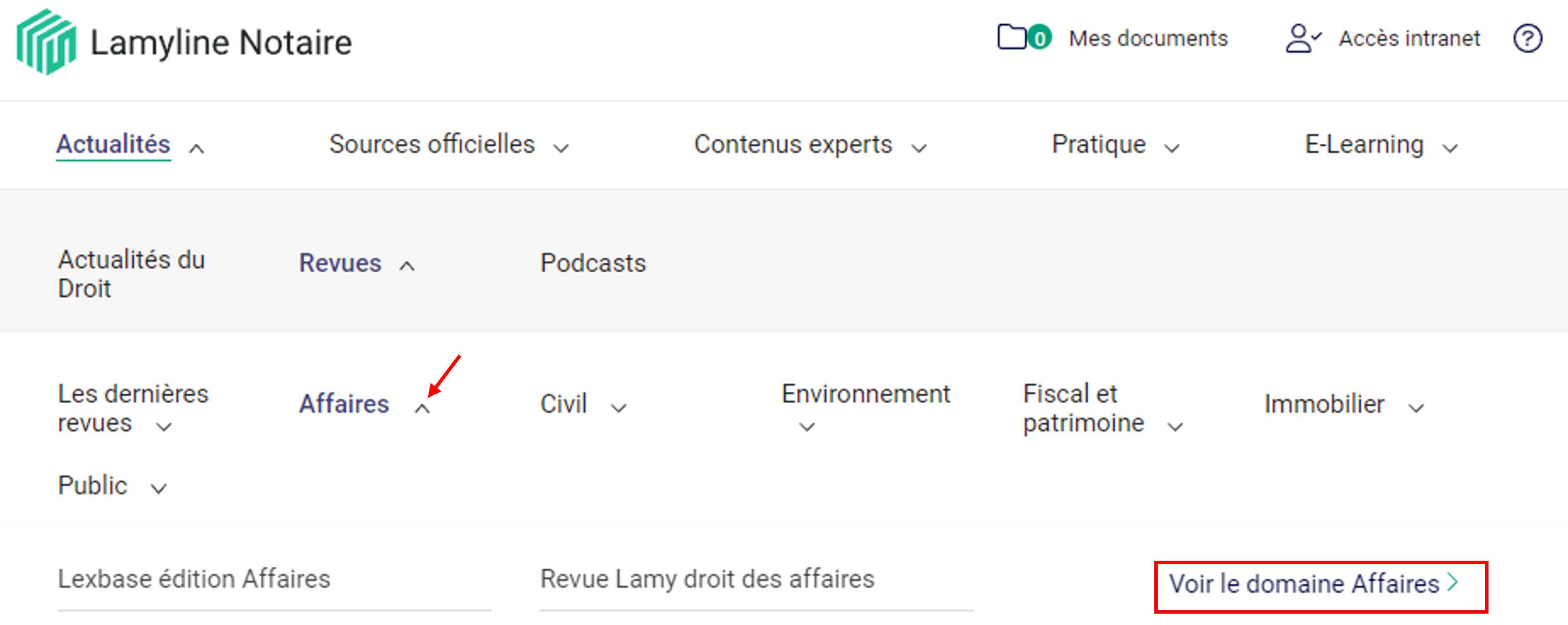Open the help question mark icon
The height and width of the screenshot is (625, 1568).
pos(1527,39)
